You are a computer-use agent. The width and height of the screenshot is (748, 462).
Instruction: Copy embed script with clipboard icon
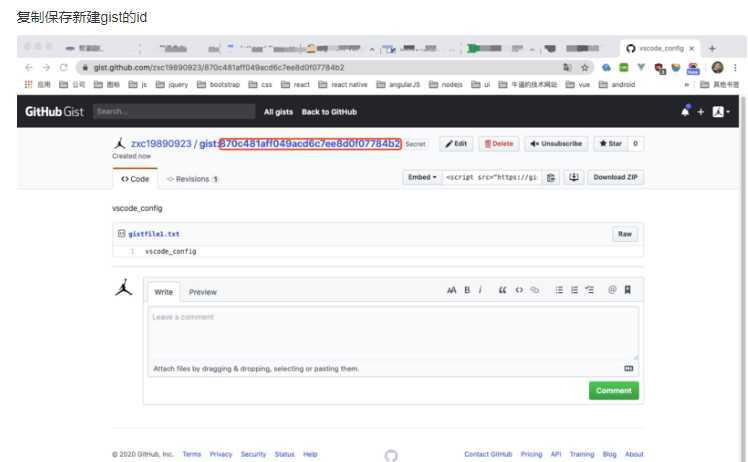point(551,178)
